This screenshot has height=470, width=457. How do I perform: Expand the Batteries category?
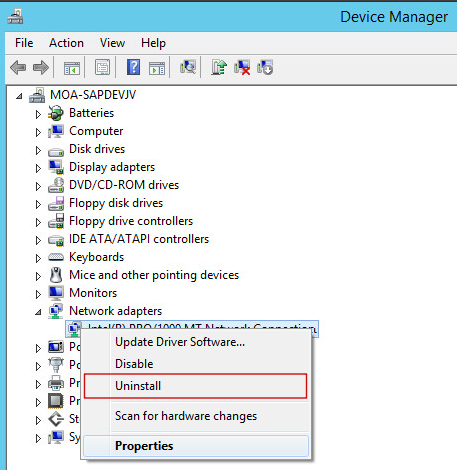(x=38, y=114)
